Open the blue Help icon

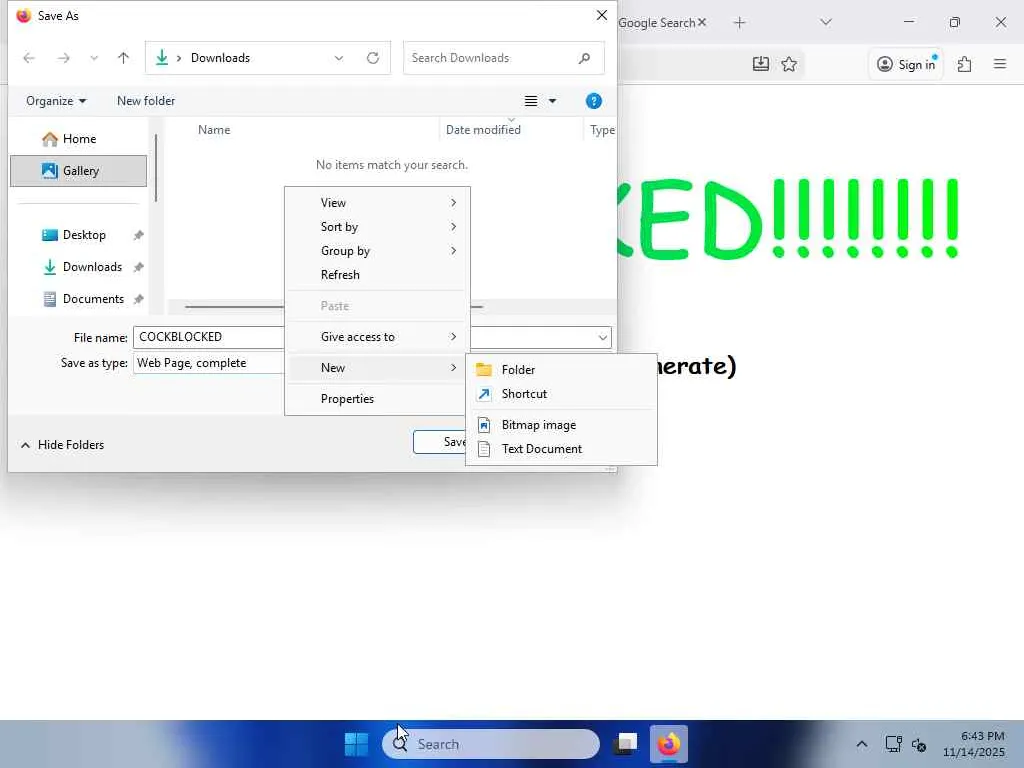[594, 101]
